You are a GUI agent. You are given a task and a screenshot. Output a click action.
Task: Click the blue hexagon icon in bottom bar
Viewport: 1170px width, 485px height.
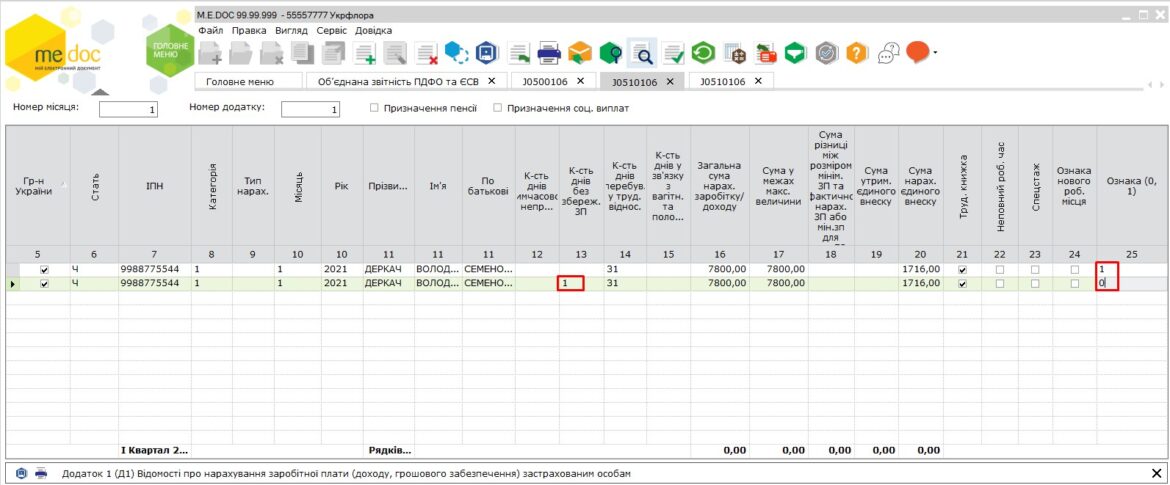click(x=21, y=473)
